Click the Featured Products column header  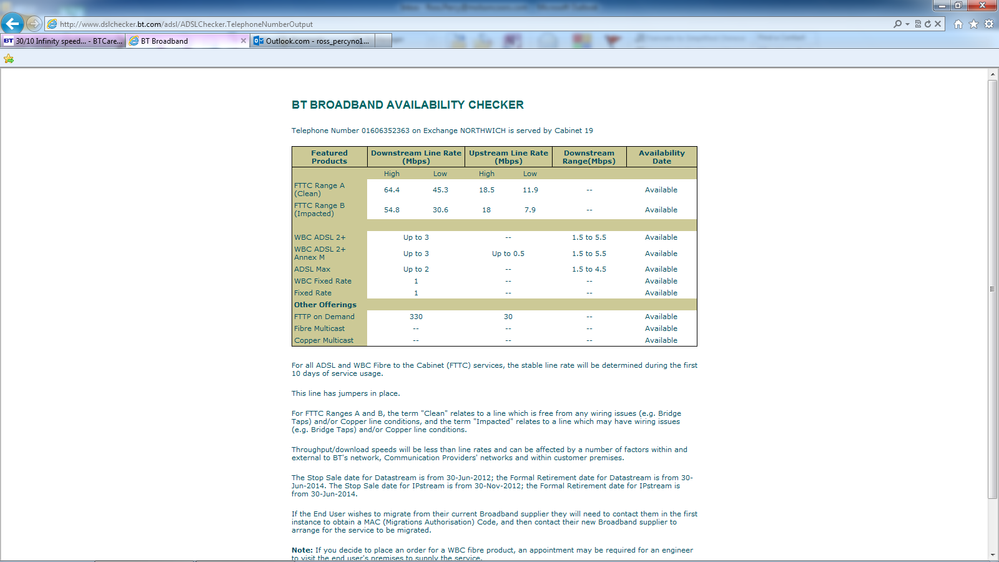pos(329,157)
